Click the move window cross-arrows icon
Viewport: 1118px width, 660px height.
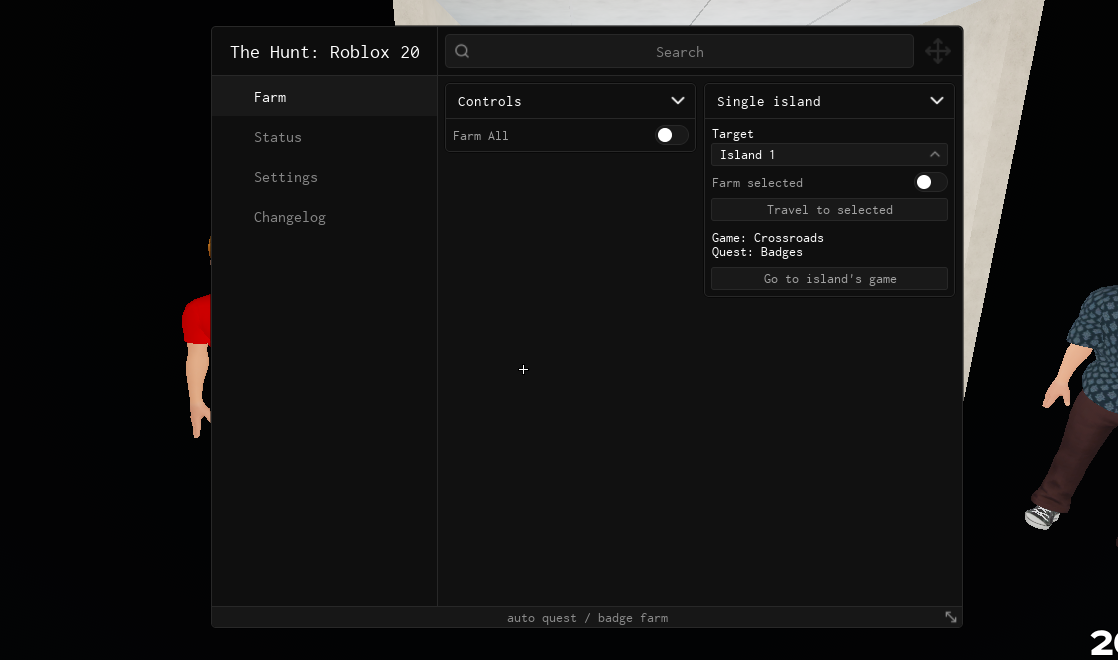pos(938,51)
